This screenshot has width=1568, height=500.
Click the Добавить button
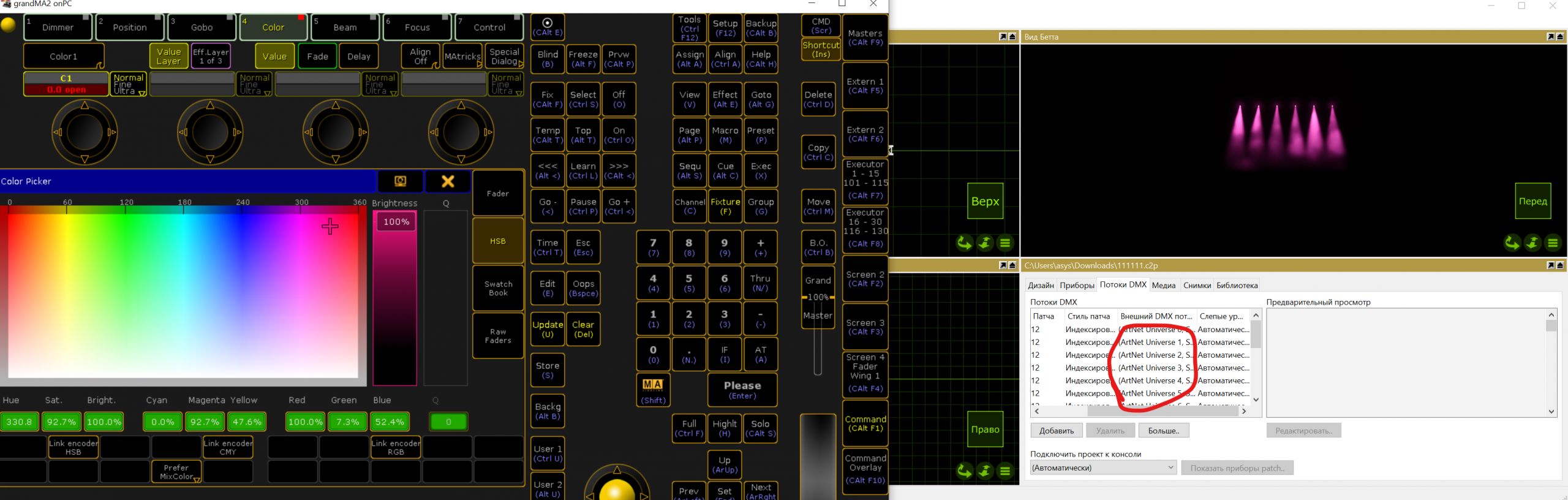pos(1057,431)
